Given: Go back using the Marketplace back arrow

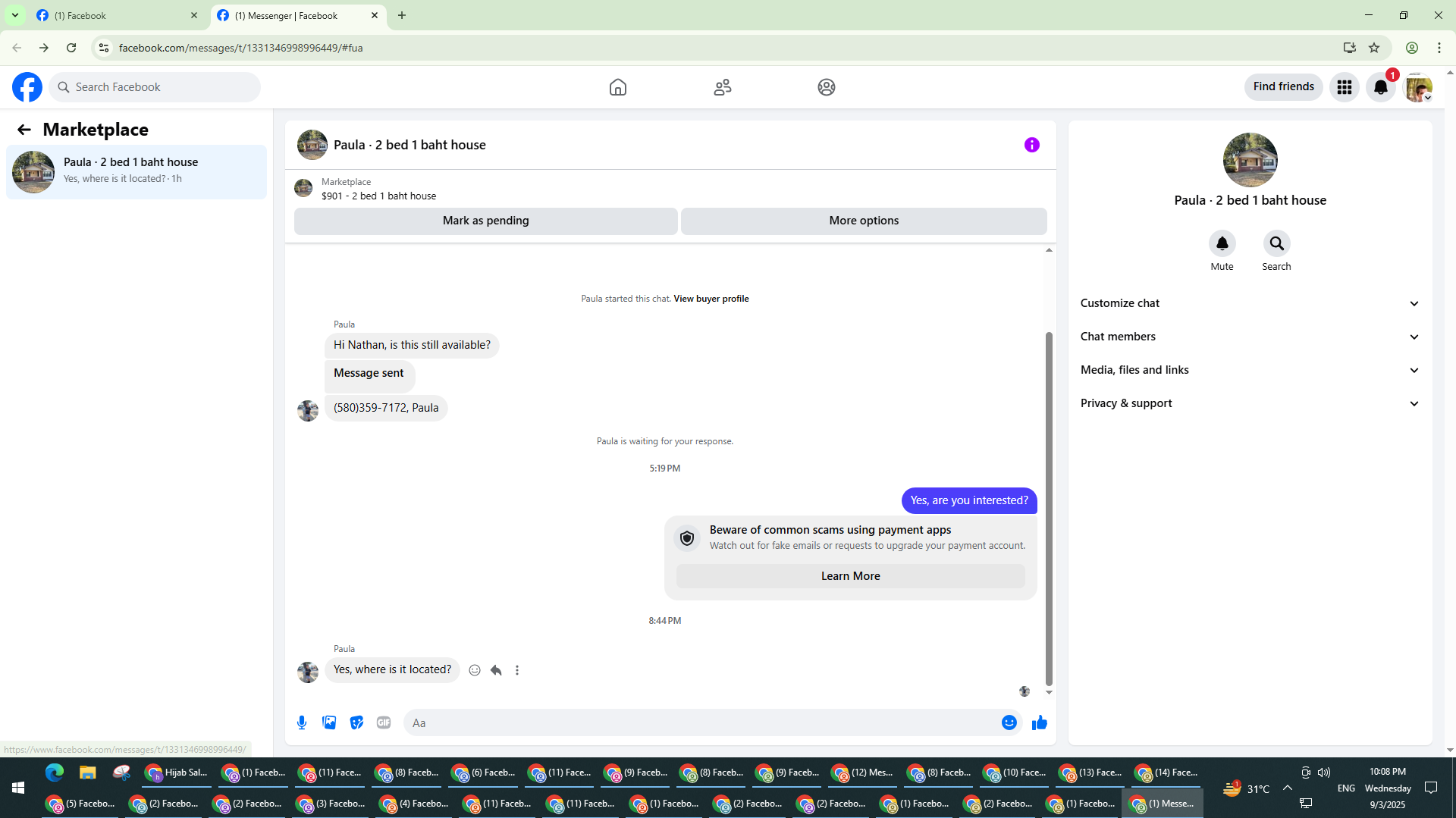Looking at the screenshot, I should click(x=24, y=130).
